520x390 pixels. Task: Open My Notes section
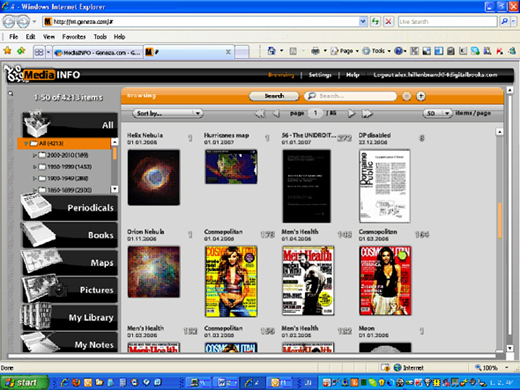(x=70, y=342)
